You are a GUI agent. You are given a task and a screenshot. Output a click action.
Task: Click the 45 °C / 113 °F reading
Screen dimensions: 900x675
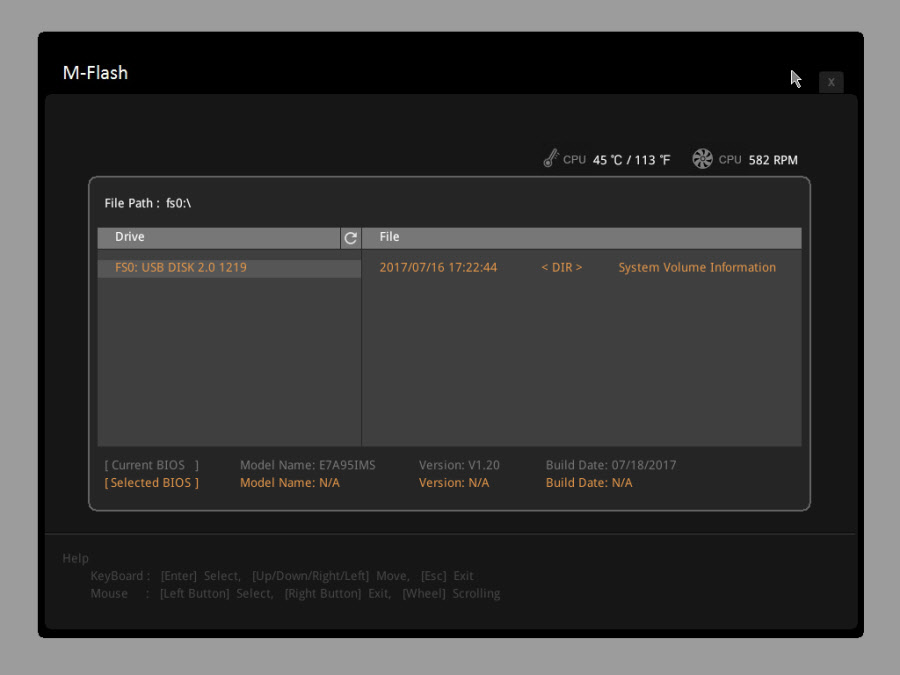(x=631, y=160)
